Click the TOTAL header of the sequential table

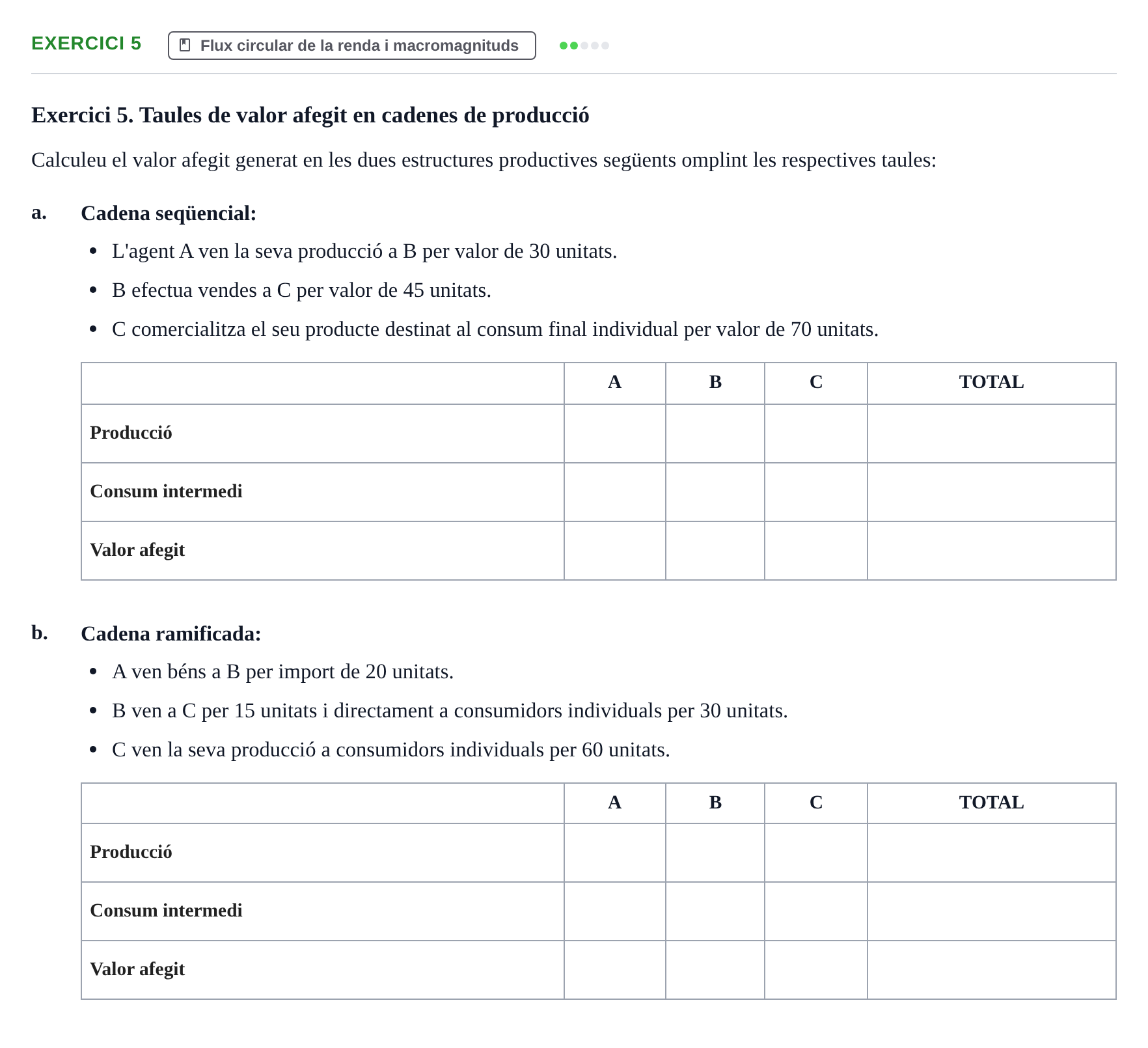point(991,382)
